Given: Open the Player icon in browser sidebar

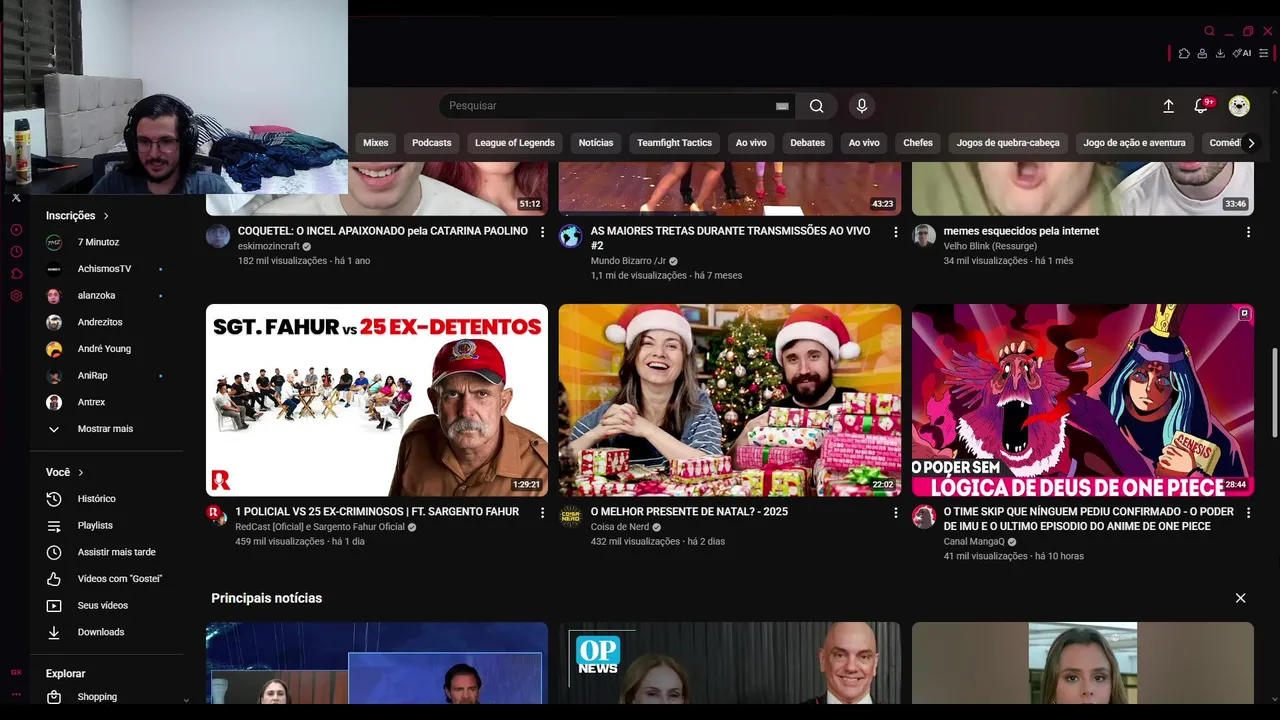Looking at the screenshot, I should pyautogui.click(x=16, y=230).
